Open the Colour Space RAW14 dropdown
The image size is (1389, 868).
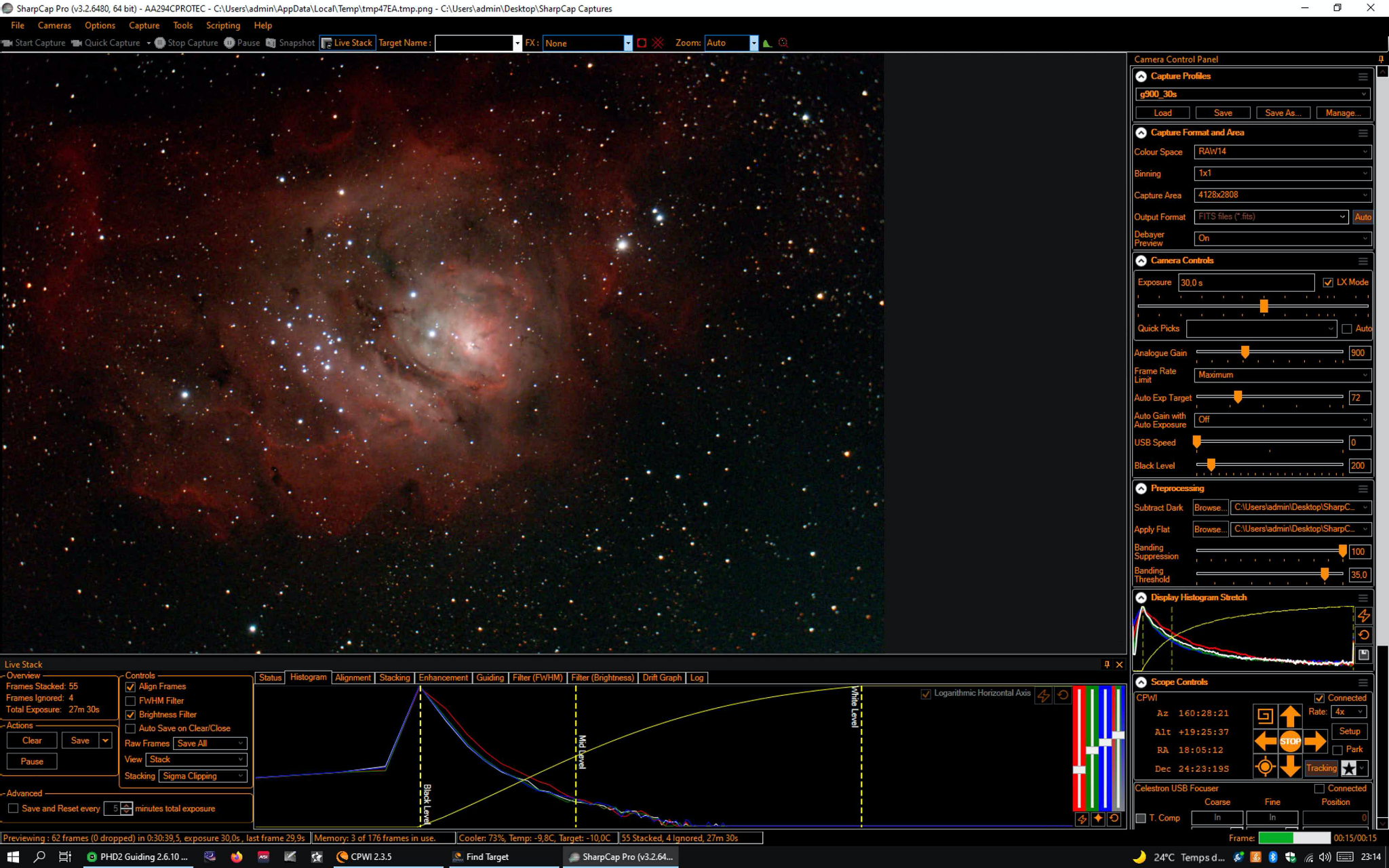coord(1283,152)
